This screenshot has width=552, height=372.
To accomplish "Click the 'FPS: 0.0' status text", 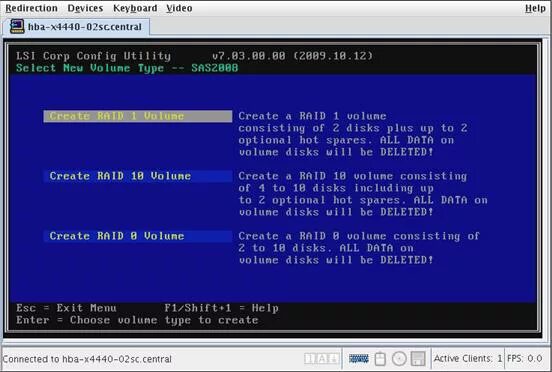I will pos(525,359).
